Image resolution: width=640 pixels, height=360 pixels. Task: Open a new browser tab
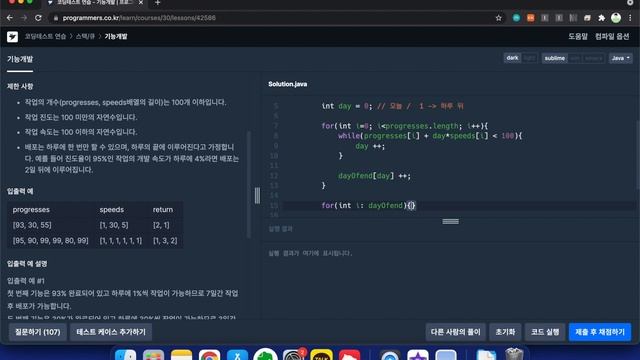click(158, 3)
